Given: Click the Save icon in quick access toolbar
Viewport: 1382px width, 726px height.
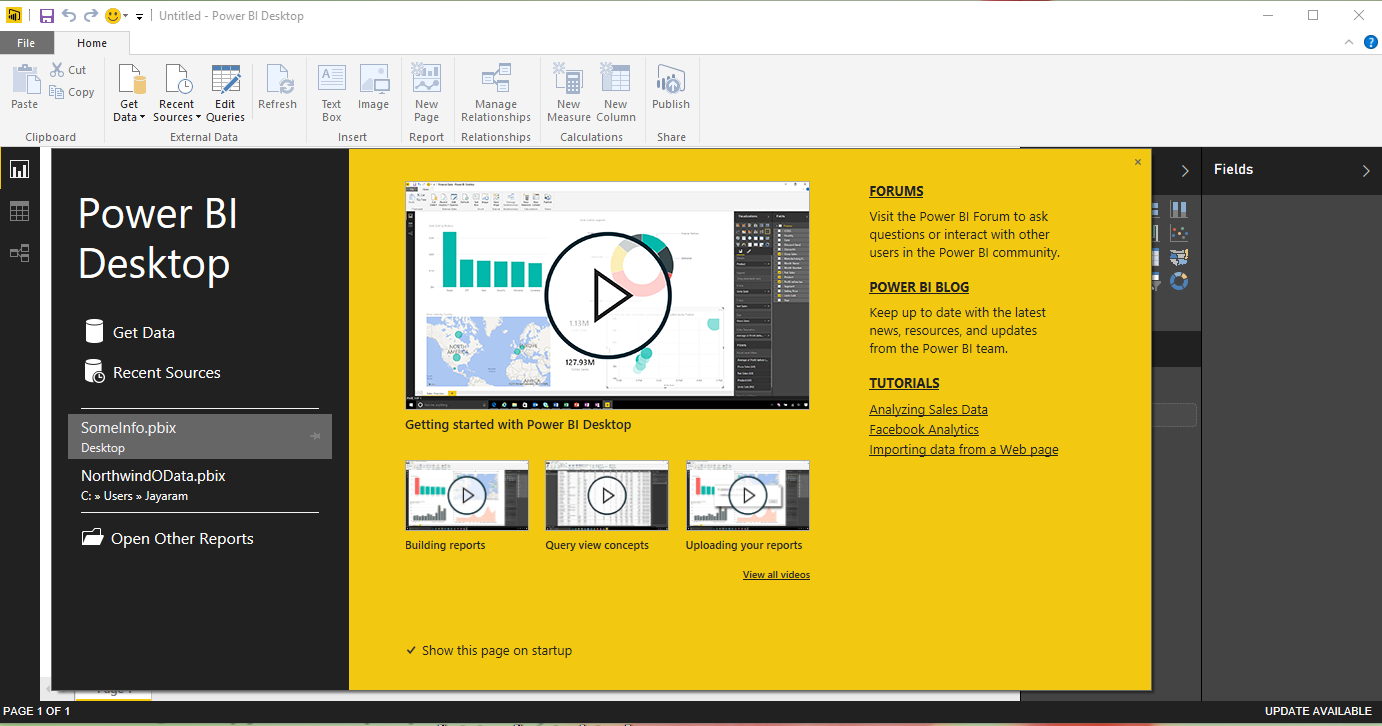Looking at the screenshot, I should click(45, 15).
